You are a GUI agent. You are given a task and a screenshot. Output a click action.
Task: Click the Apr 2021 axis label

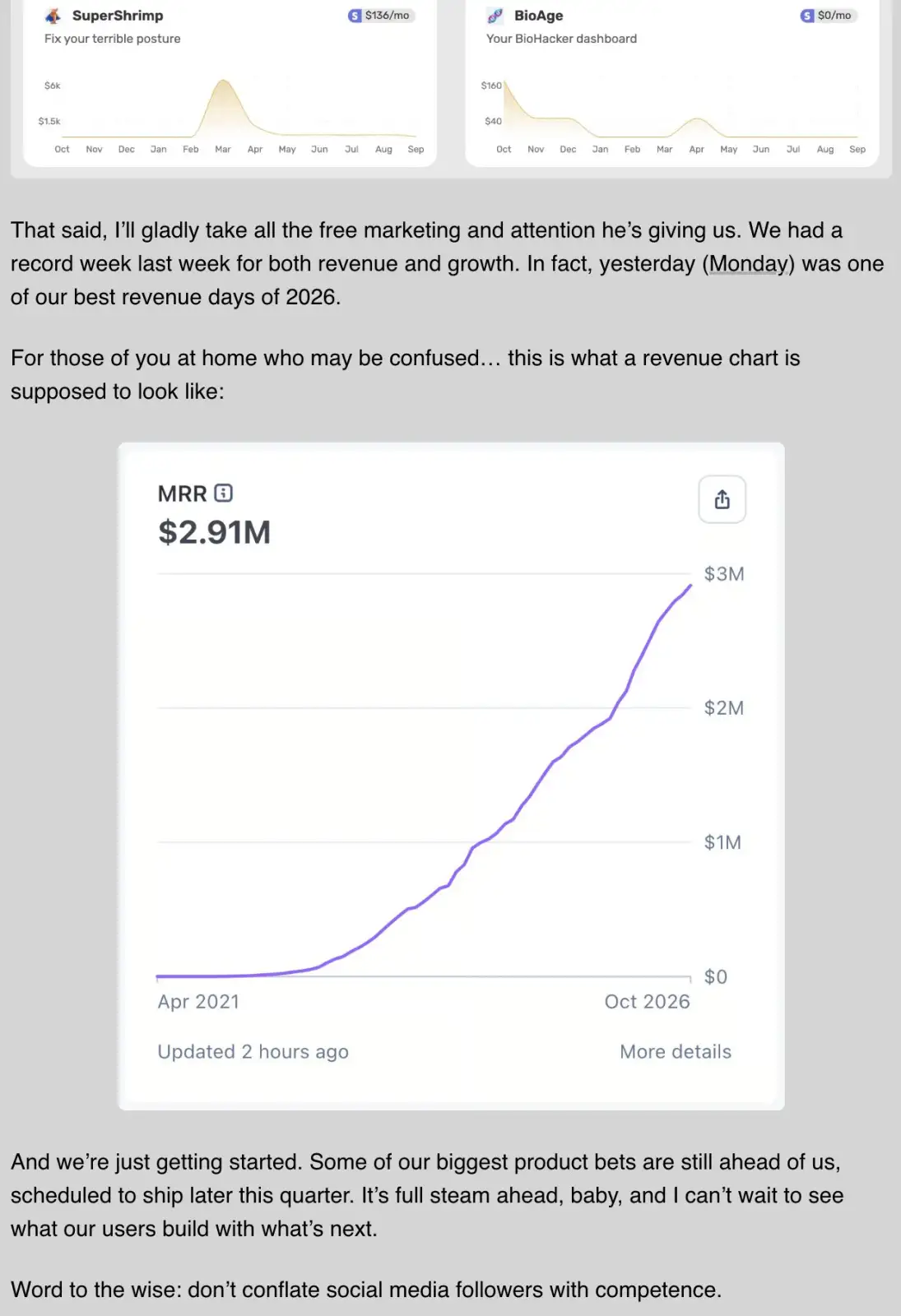pos(198,1001)
